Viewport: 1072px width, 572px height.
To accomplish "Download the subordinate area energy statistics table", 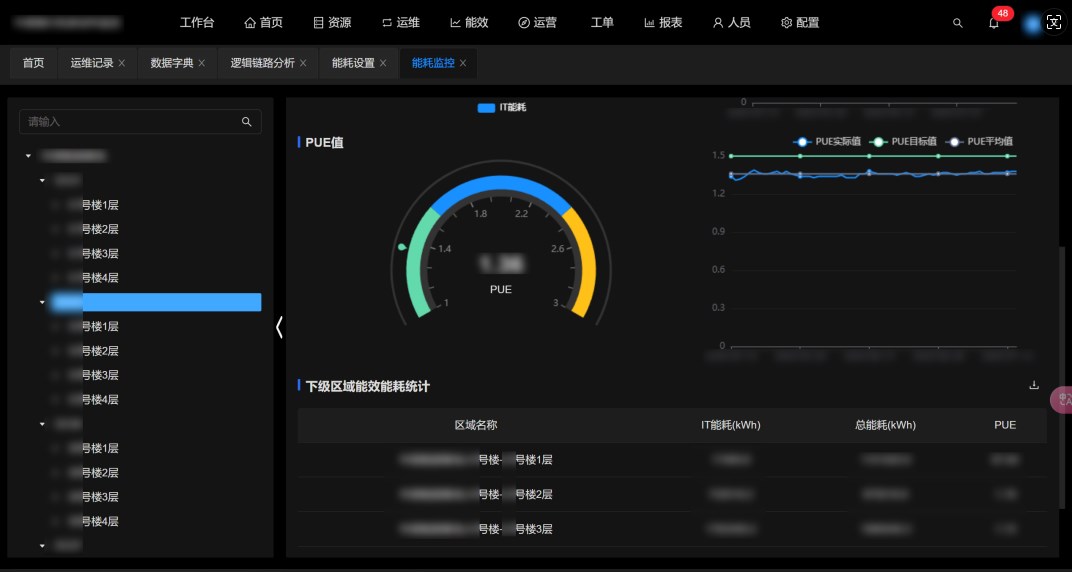I will (1033, 385).
